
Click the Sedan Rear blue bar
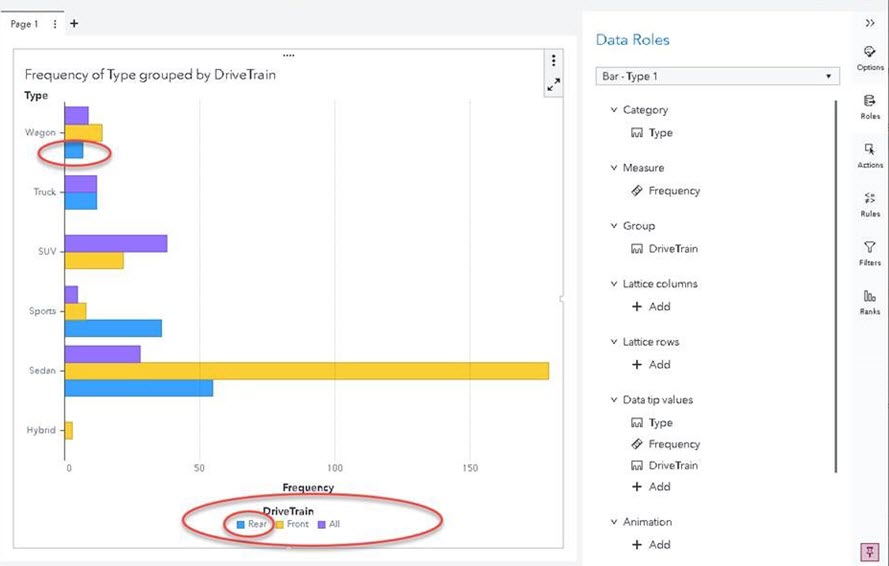coord(139,388)
